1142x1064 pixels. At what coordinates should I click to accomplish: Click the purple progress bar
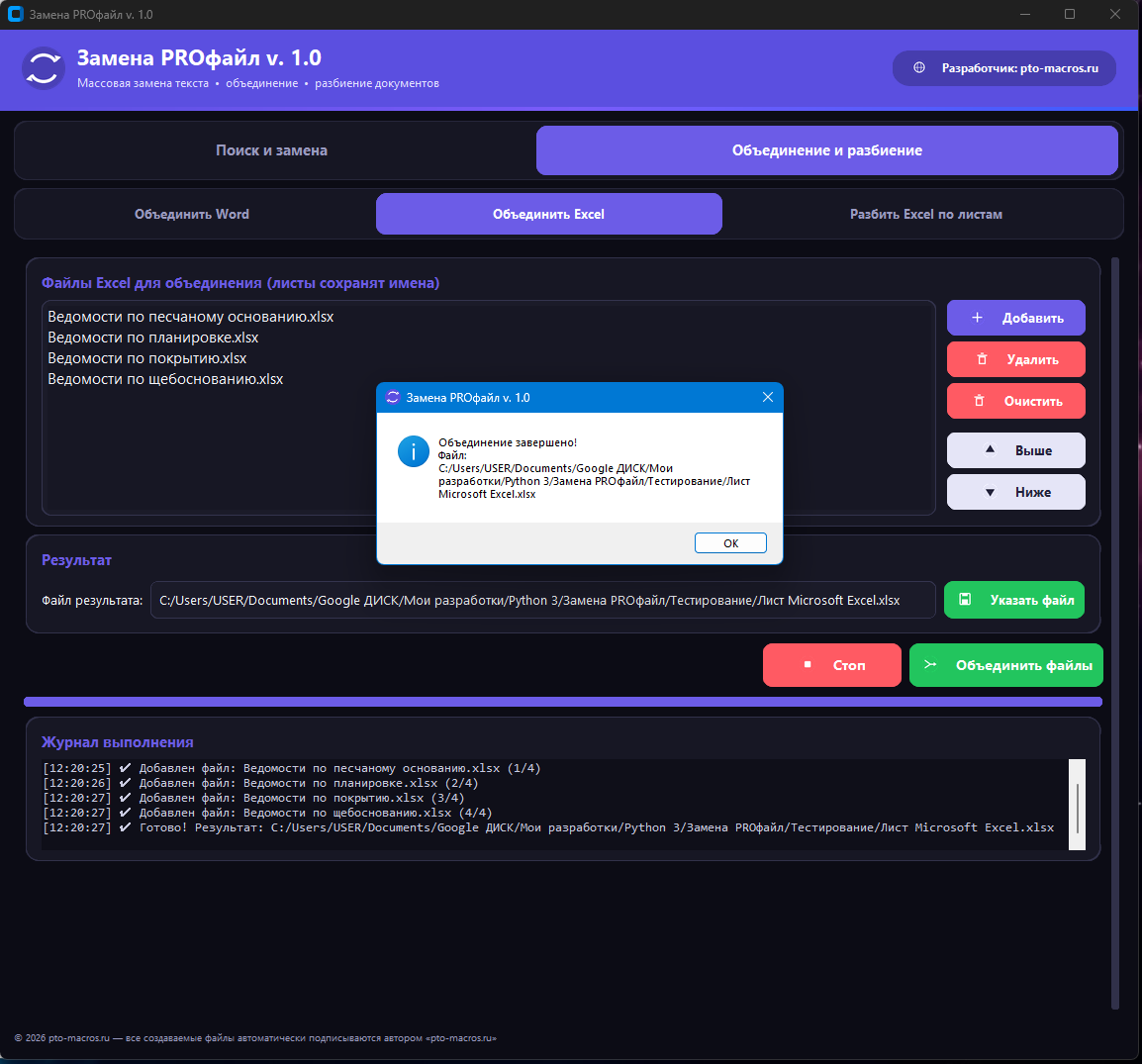[x=562, y=702]
